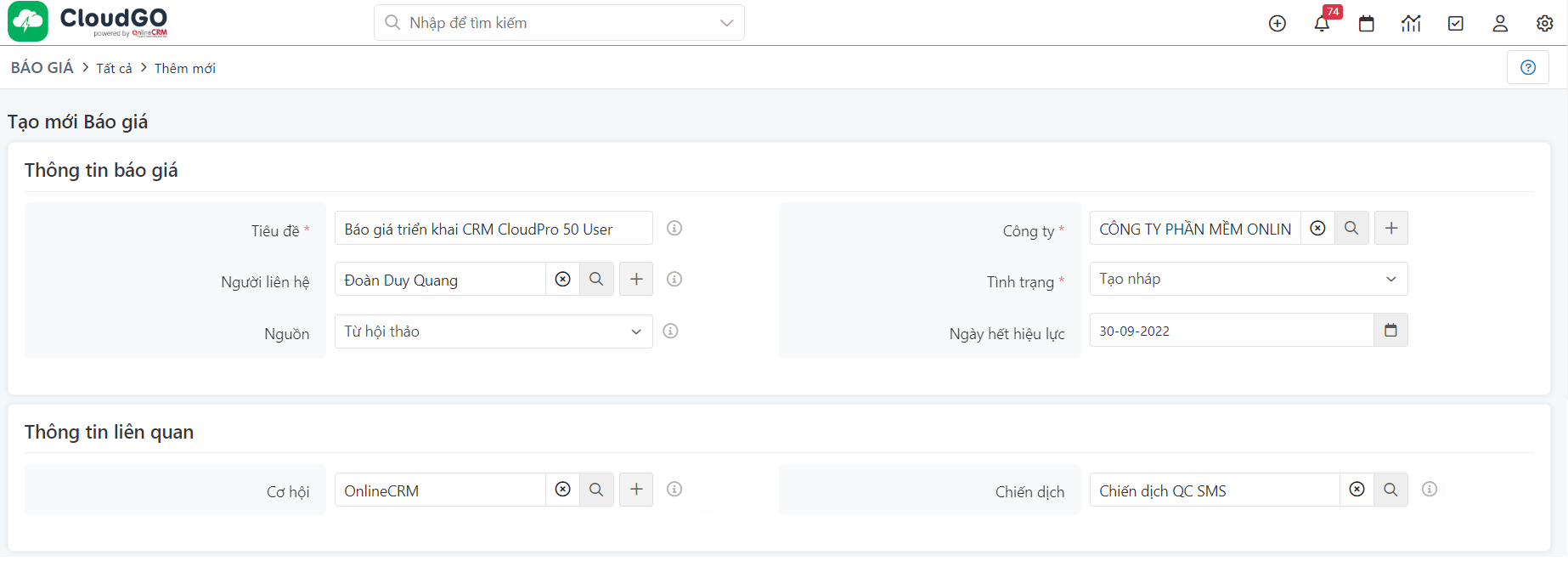1568x561 pixels.
Task: Click the info icon beside Chiến dịch
Action: pyautogui.click(x=1430, y=489)
